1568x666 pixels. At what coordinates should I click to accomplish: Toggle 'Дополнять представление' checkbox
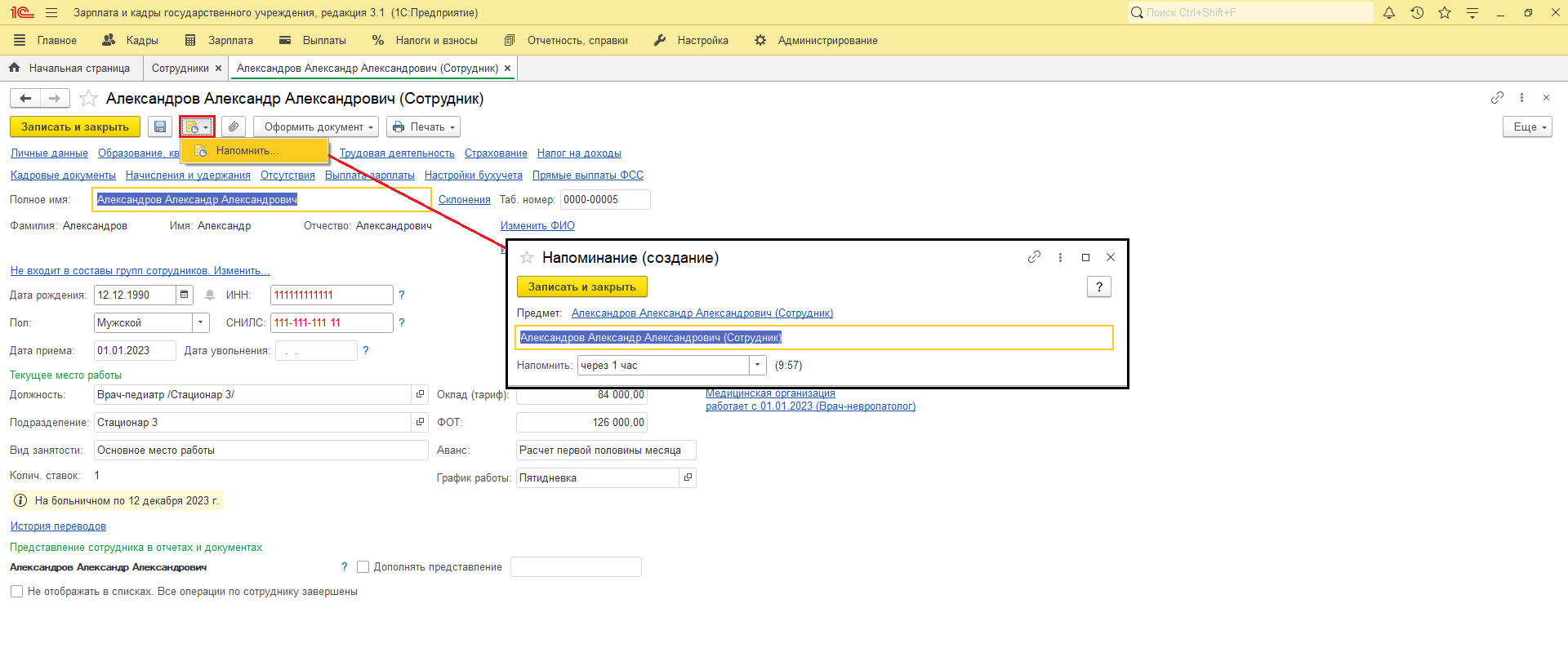pos(363,566)
